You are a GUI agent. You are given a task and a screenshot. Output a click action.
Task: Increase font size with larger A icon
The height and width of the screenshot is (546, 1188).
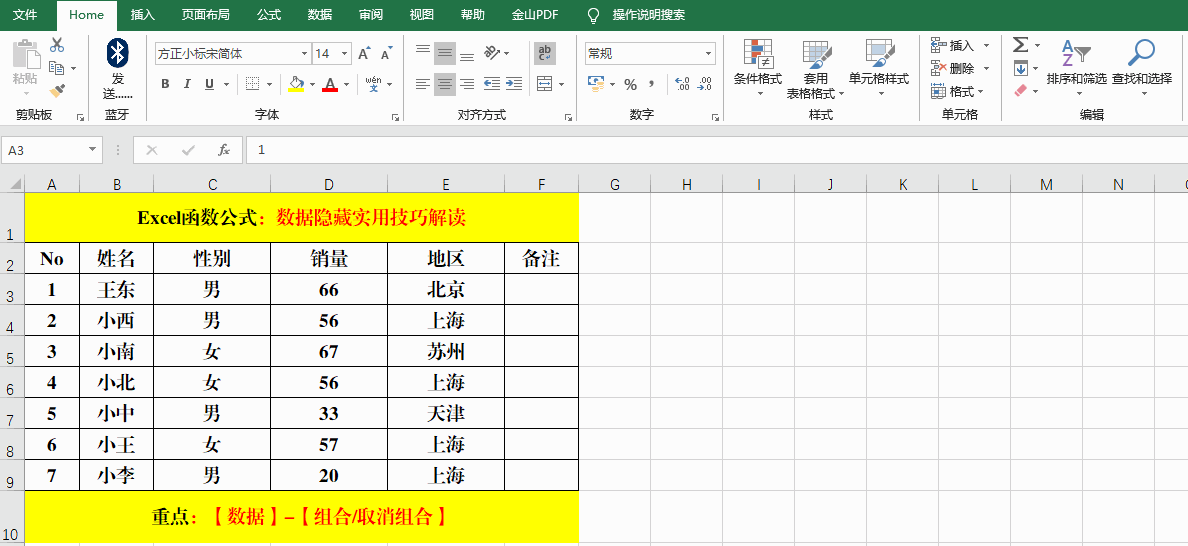[364, 54]
